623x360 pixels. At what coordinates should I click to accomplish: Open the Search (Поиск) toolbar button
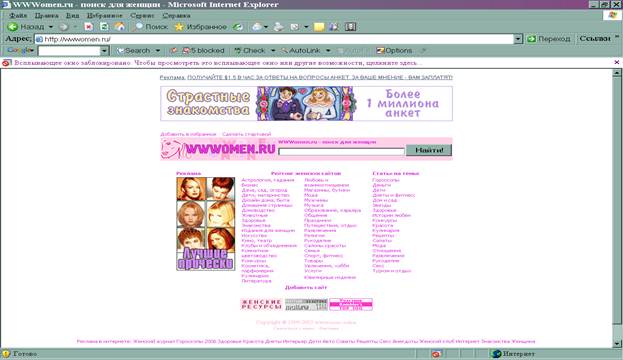click(151, 27)
